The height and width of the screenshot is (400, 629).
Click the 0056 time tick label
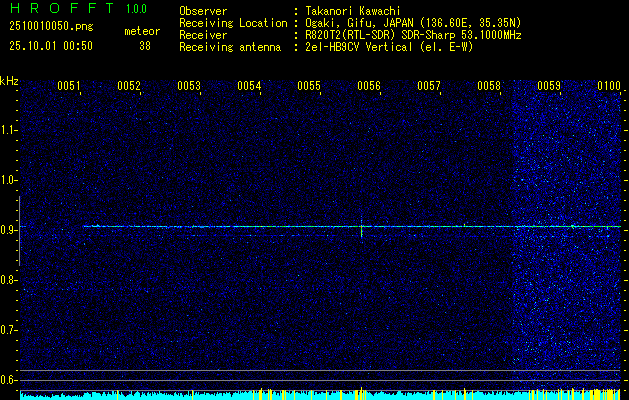(369, 85)
